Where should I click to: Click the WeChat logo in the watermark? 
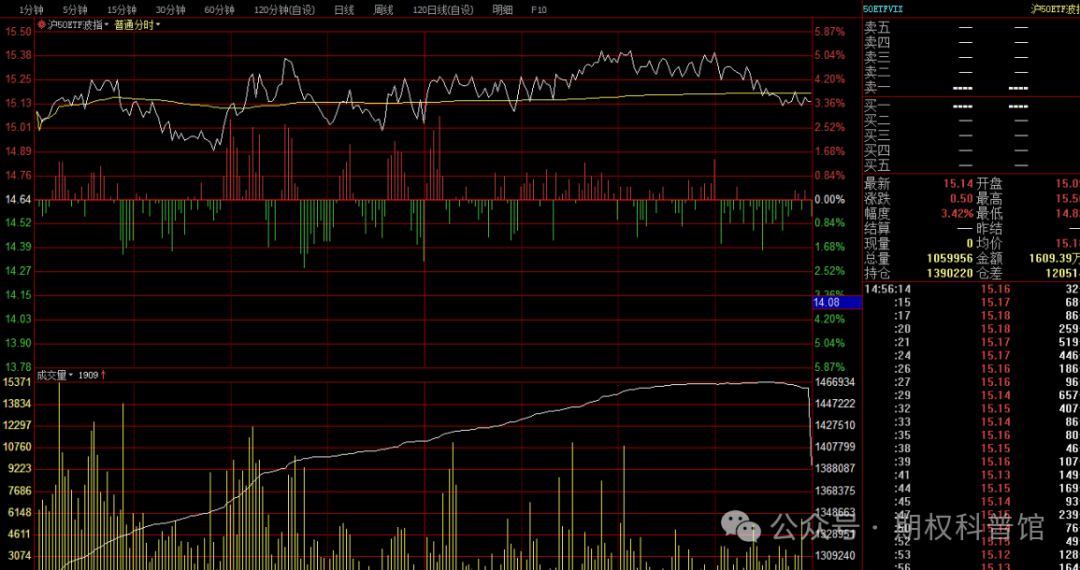click(x=742, y=525)
